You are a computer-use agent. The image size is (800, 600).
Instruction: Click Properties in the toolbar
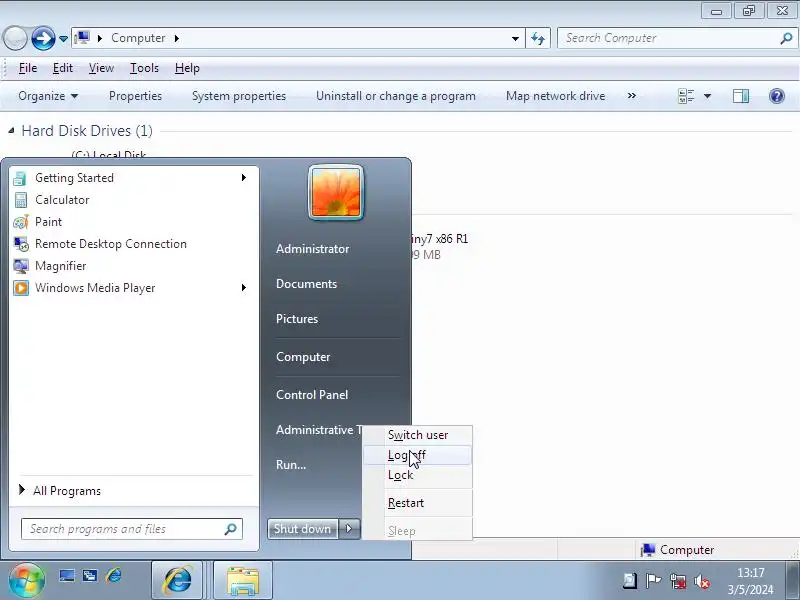135,96
